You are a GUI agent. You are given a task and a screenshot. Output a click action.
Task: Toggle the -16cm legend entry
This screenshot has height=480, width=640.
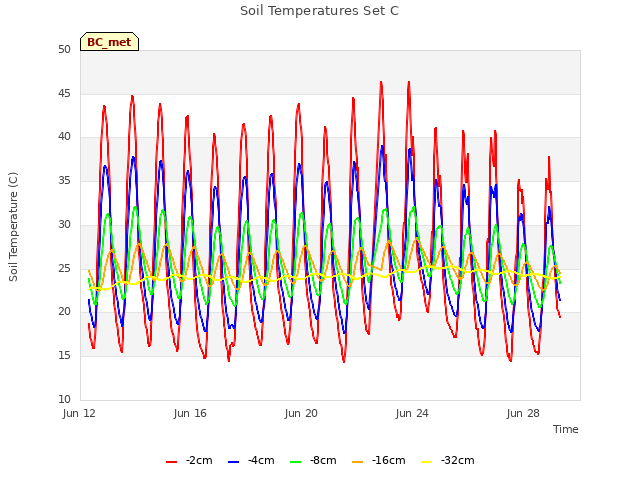tap(379, 461)
